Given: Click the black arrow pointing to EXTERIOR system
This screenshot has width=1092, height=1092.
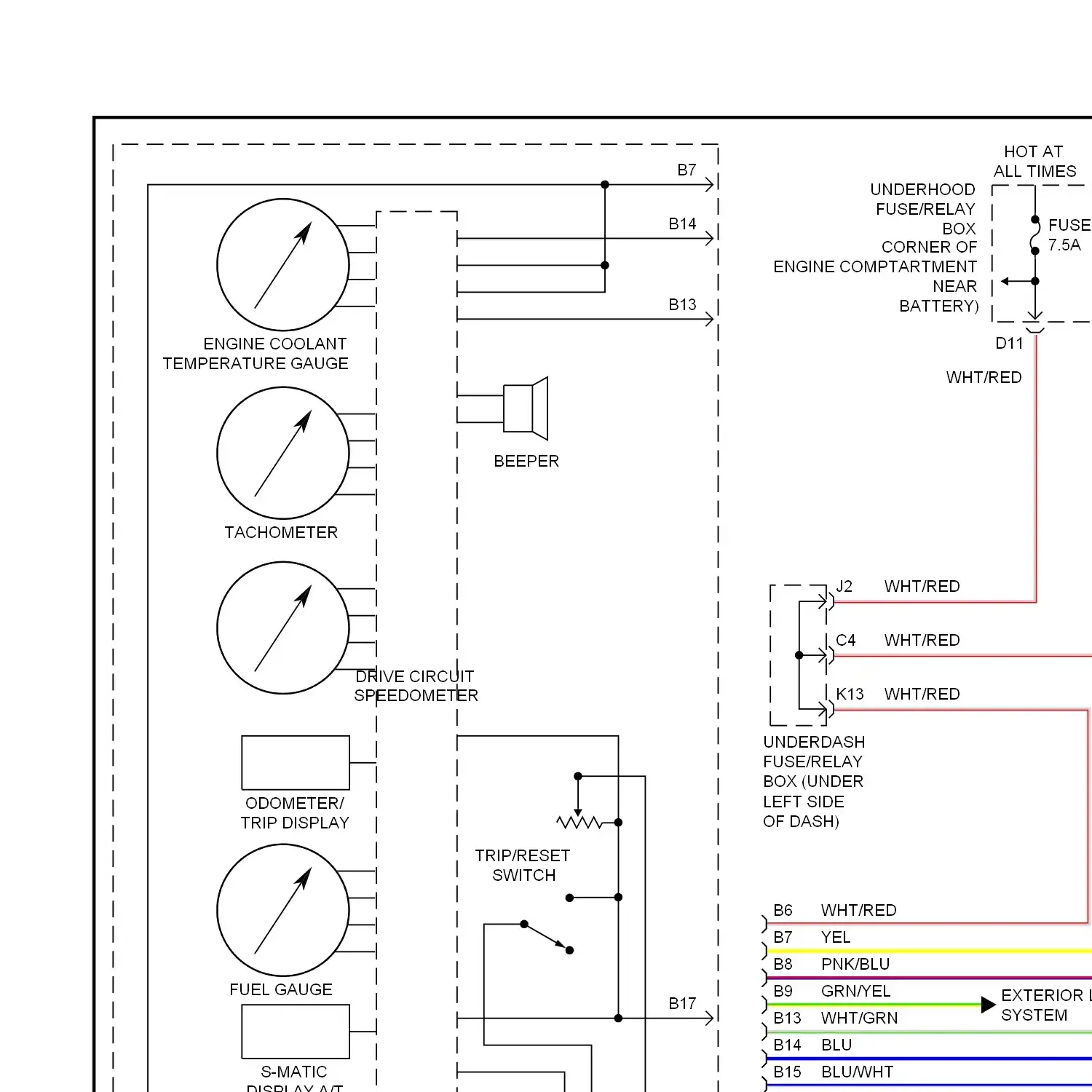Looking at the screenshot, I should click(989, 1005).
